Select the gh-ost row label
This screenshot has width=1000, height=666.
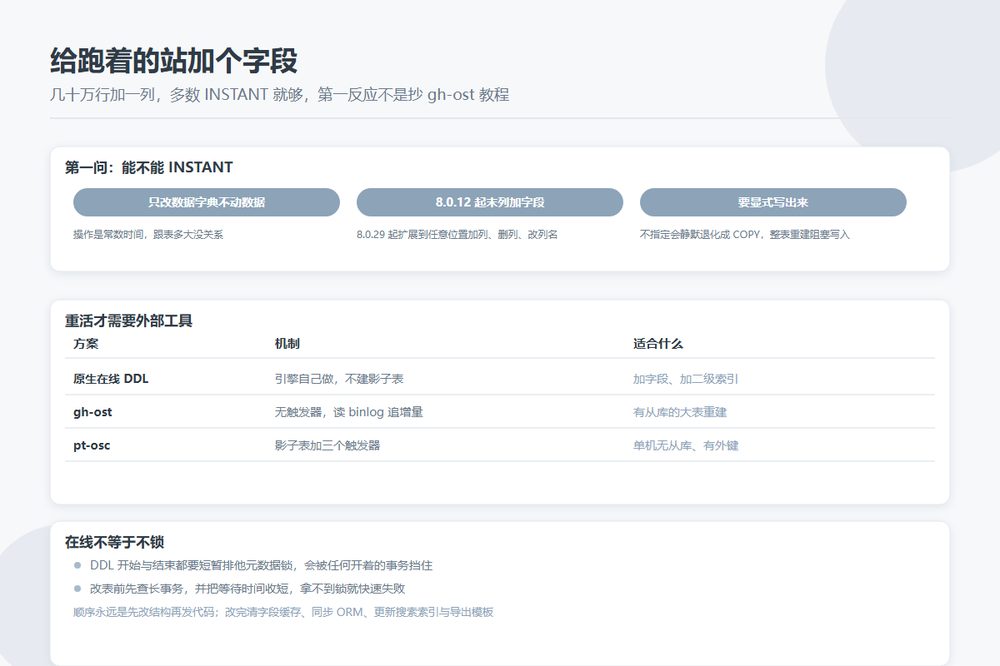tap(92, 412)
